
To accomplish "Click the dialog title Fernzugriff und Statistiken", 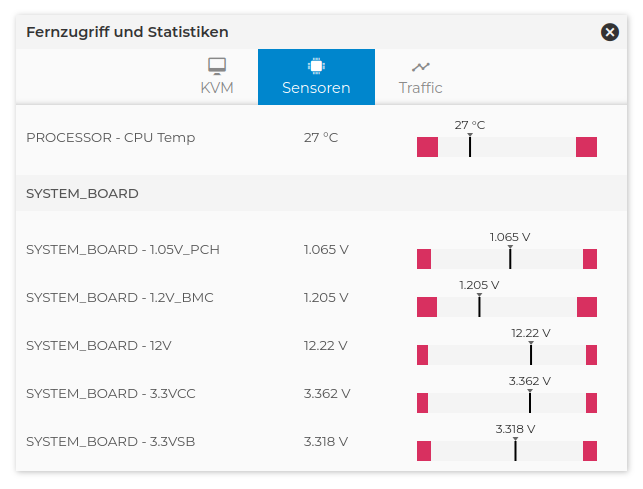I will (x=127, y=32).
